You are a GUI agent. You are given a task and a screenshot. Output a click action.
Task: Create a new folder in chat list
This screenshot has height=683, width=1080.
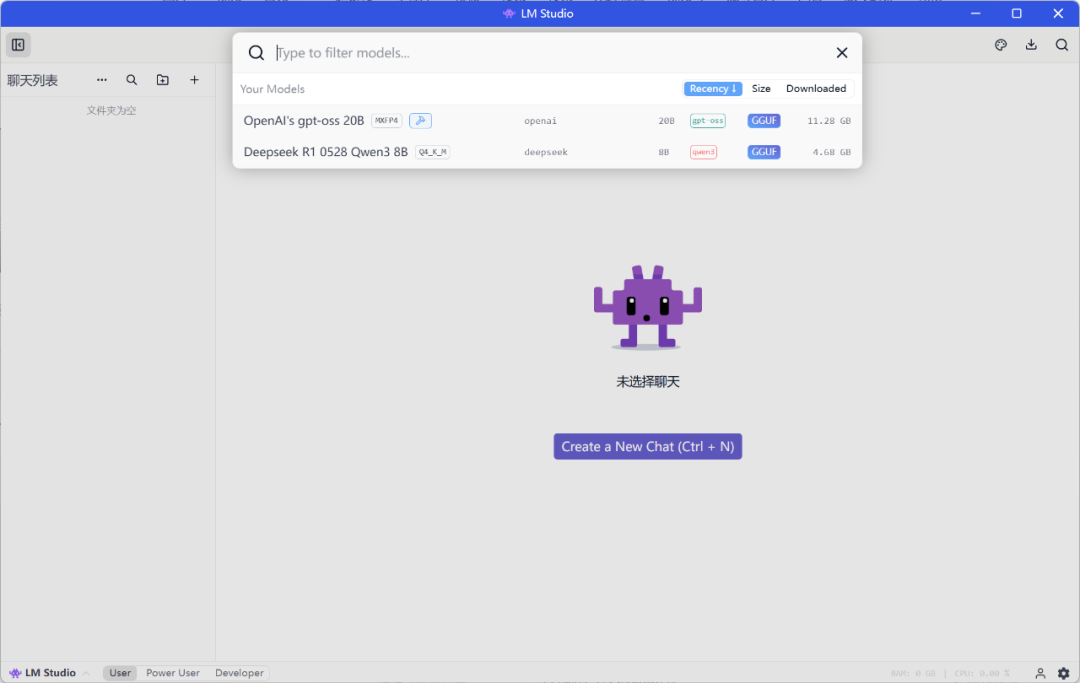(163, 80)
